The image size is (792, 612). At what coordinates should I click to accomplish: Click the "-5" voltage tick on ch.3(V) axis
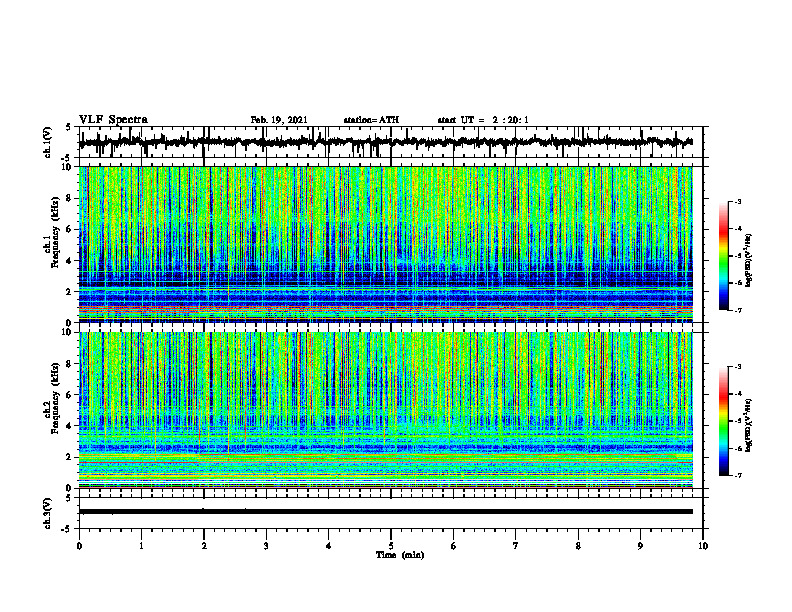click(x=66, y=529)
